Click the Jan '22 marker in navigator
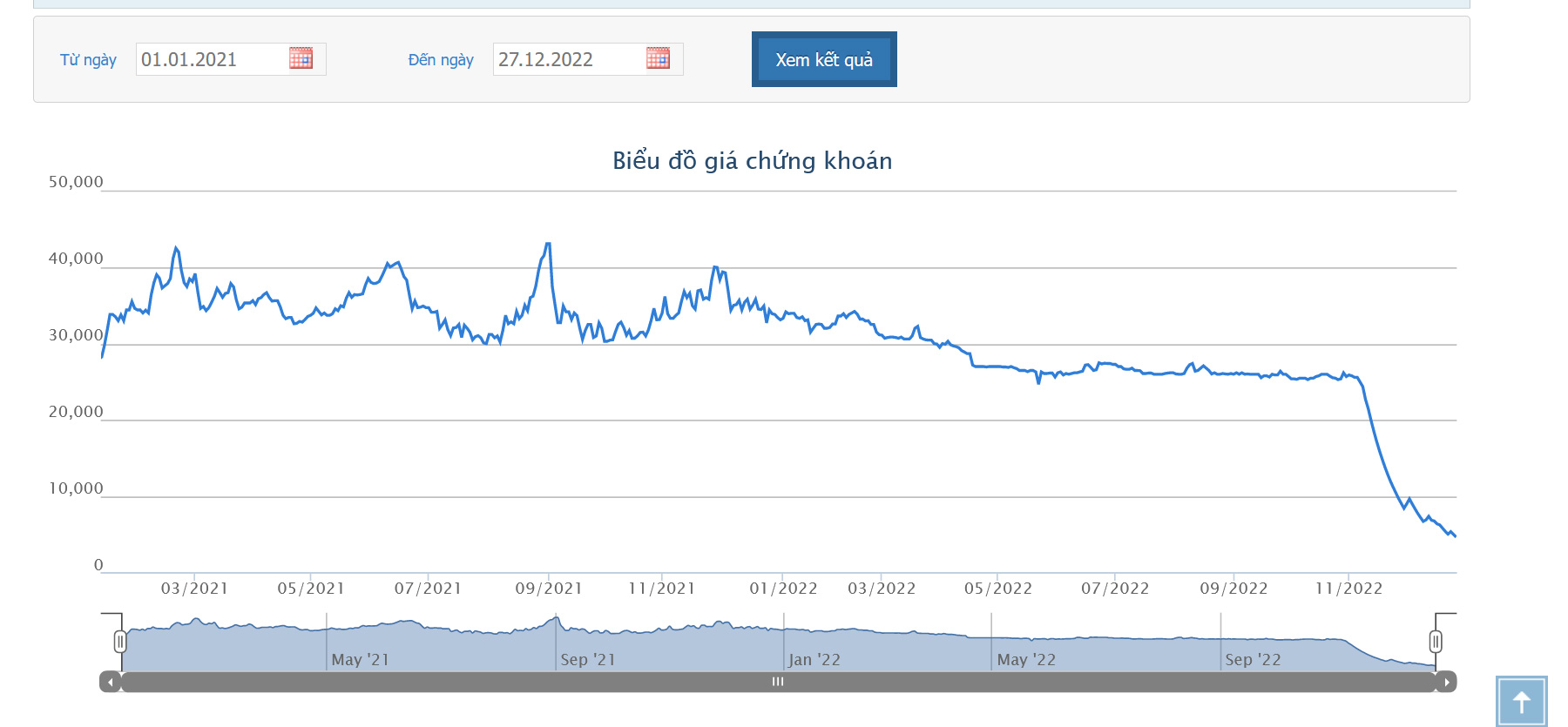The height and width of the screenshot is (727, 1568). [x=814, y=659]
